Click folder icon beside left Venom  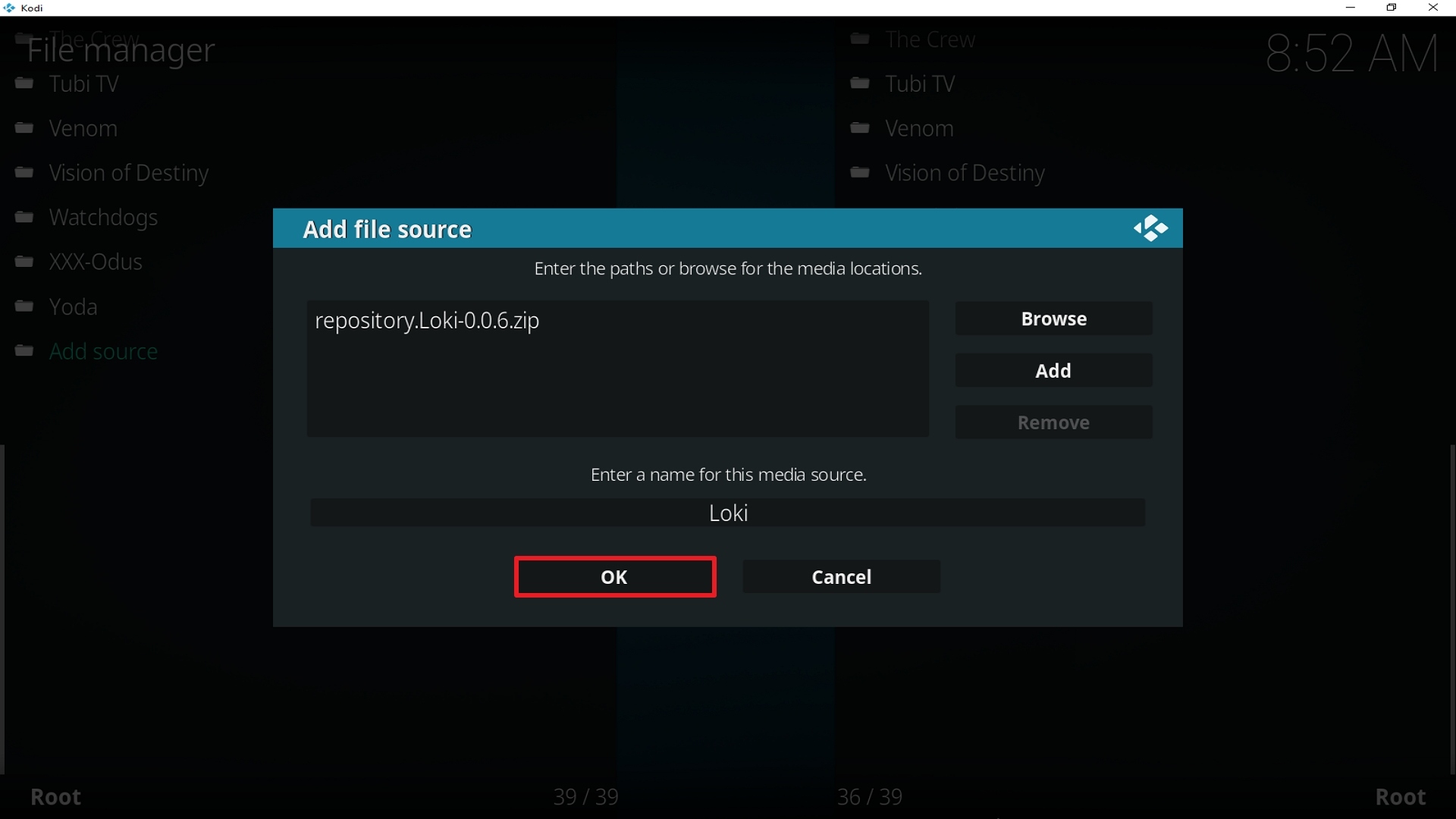tap(24, 128)
